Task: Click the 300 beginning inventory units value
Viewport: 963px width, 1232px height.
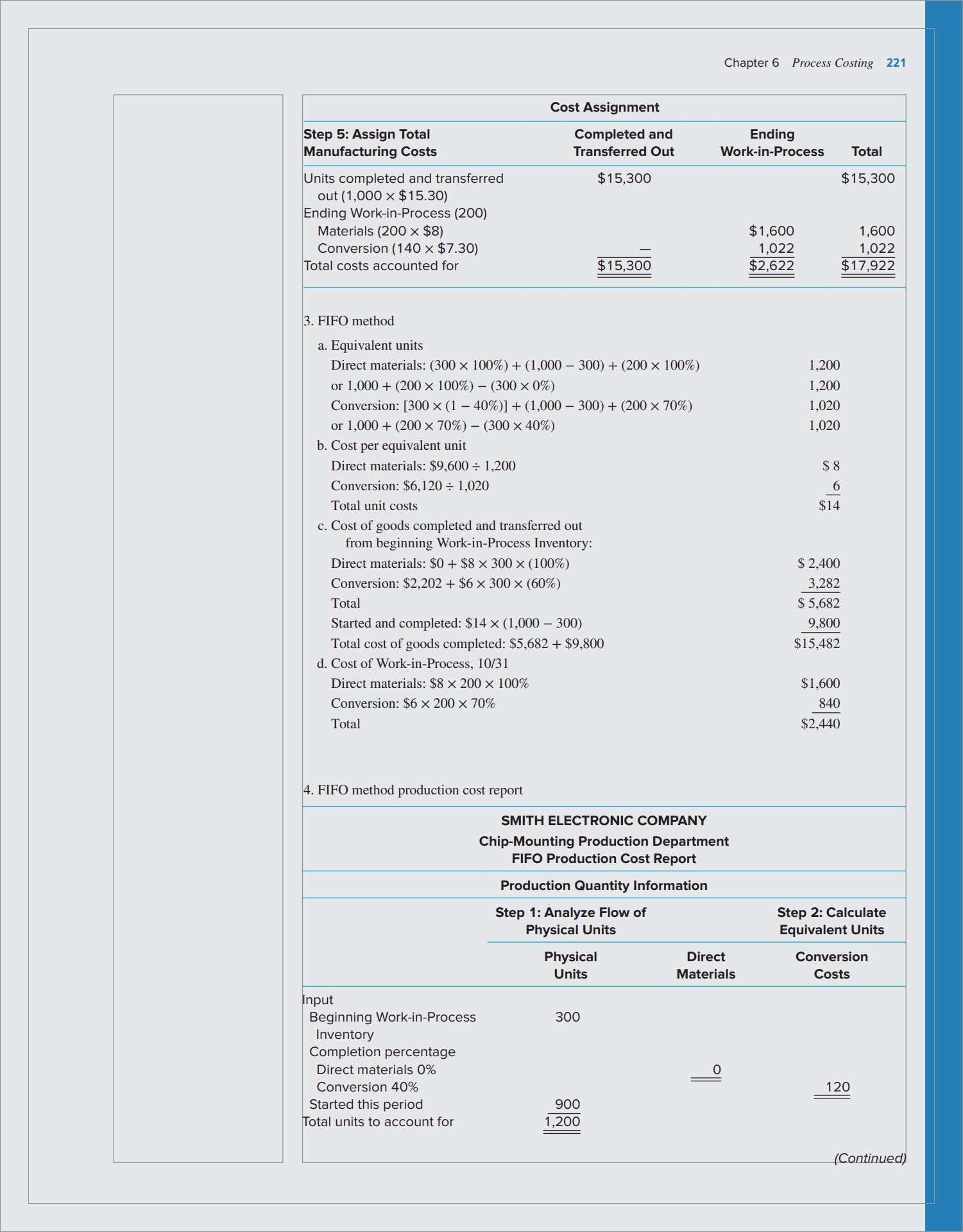Action: coord(567,1017)
